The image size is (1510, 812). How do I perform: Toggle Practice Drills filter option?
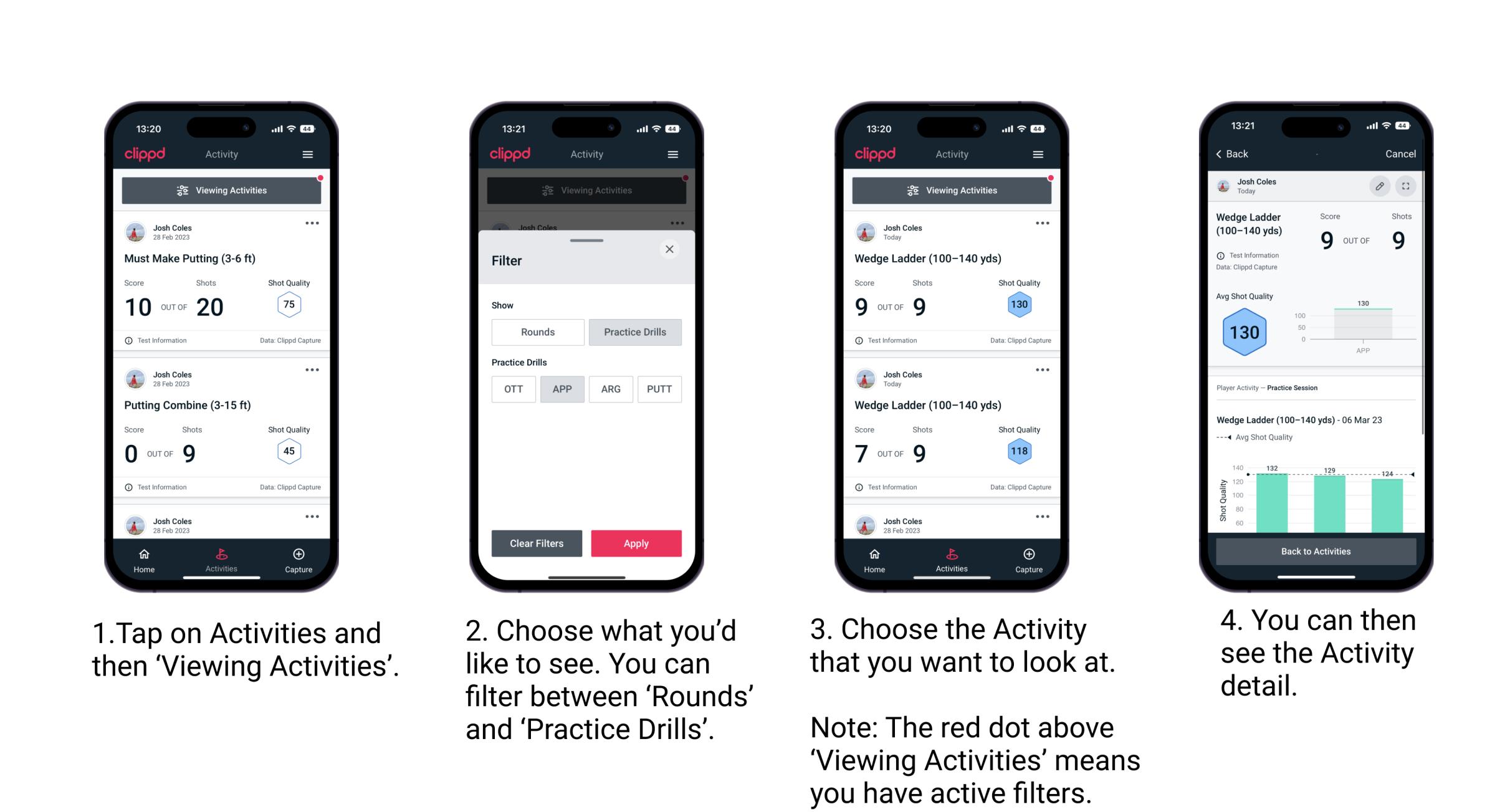pos(635,332)
